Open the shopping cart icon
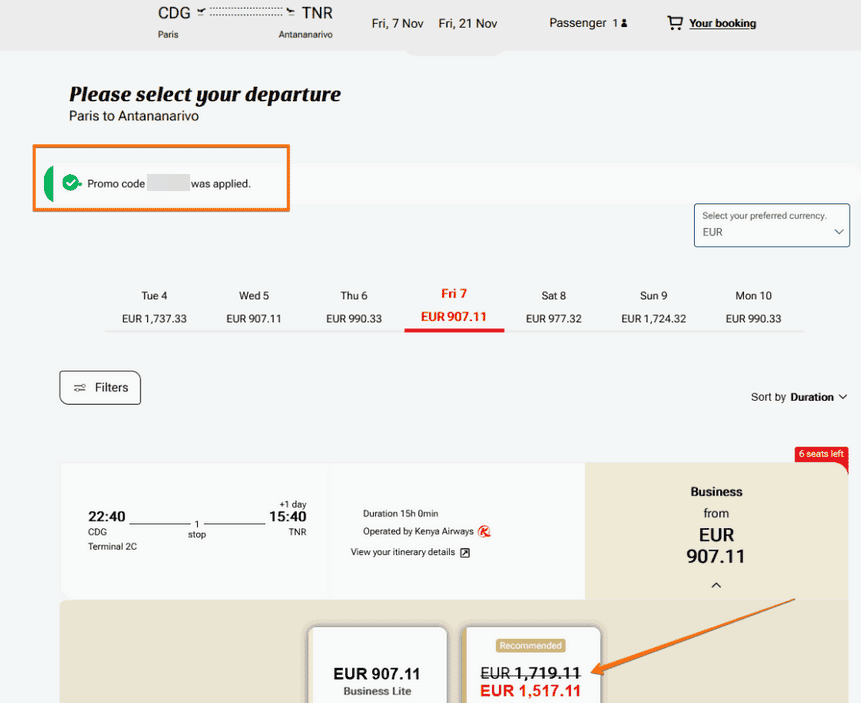Viewport: 861px width, 703px height. pos(674,23)
